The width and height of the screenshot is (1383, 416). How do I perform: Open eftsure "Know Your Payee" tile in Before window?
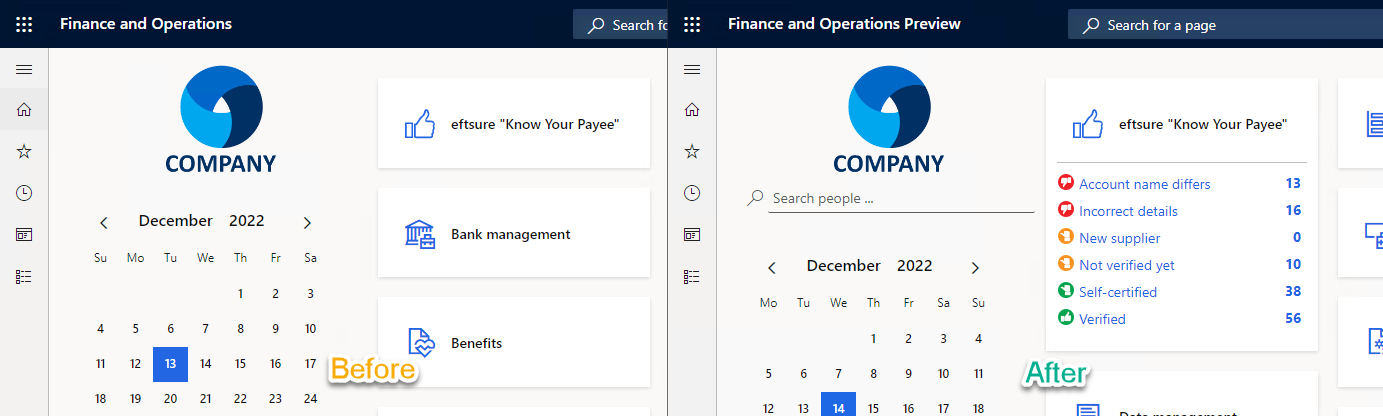(514, 124)
